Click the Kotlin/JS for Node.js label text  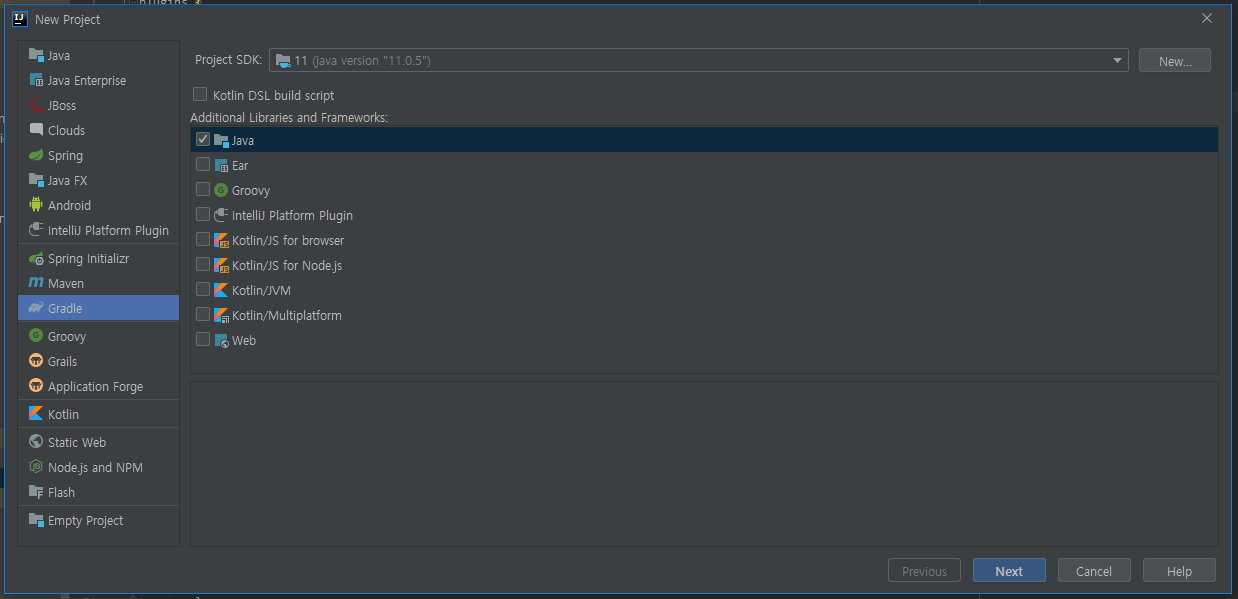(287, 265)
